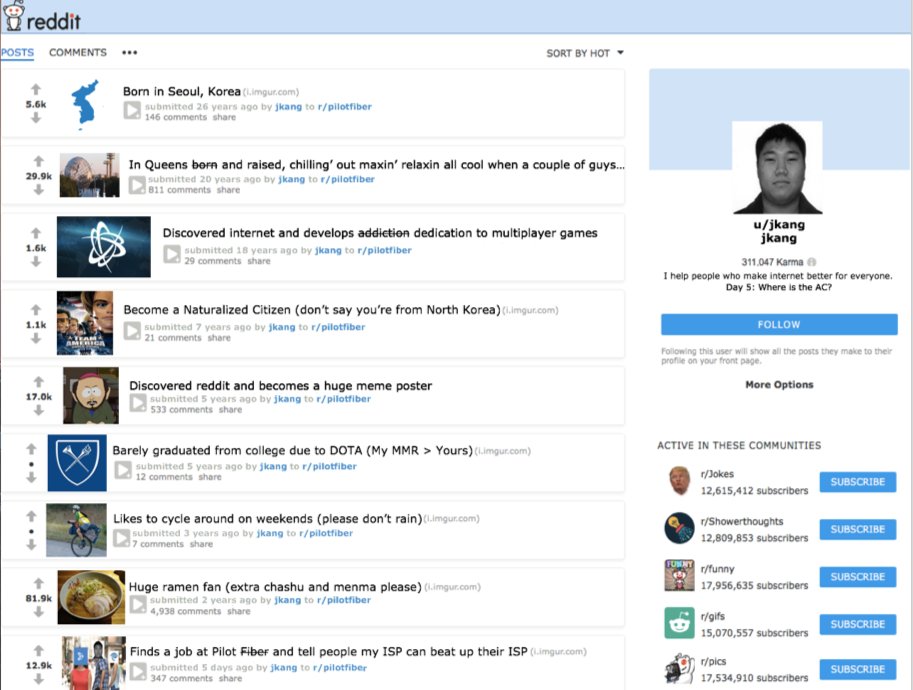Open '4,938 comments' on the ramen post

[185, 611]
